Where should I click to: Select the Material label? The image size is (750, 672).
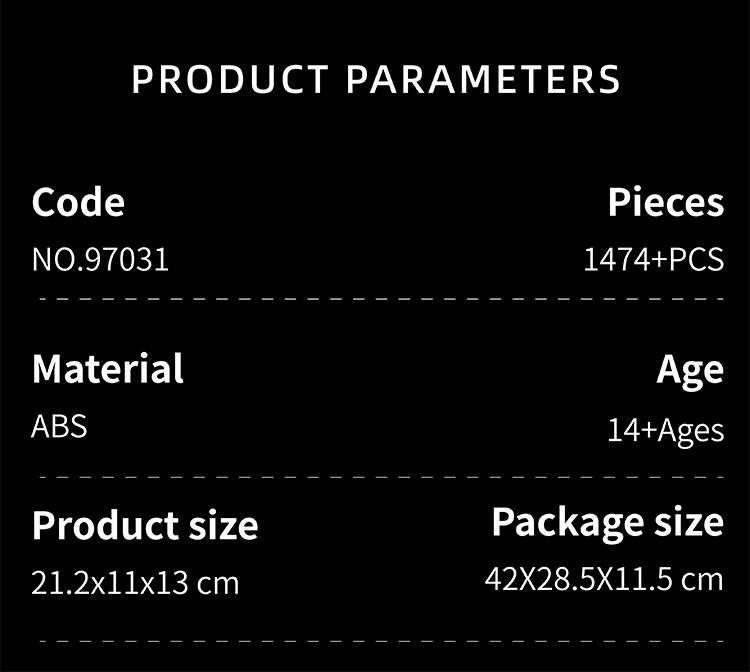pos(108,369)
